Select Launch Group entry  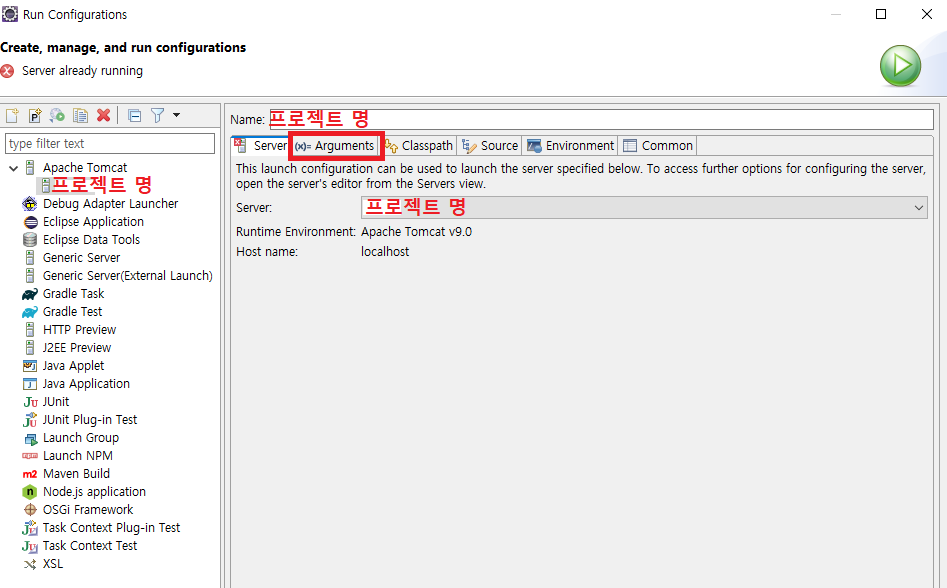coord(80,438)
